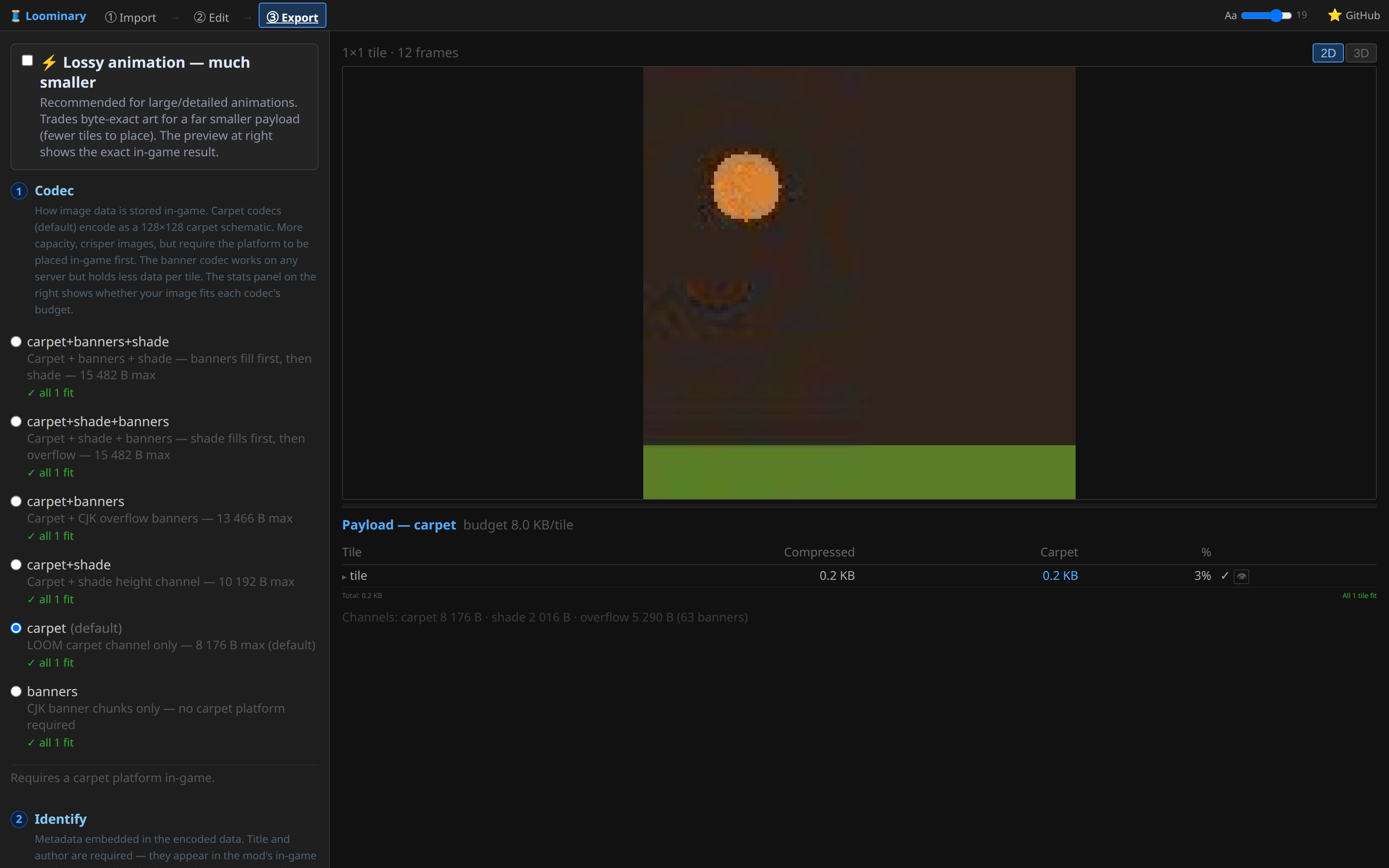Open the Loominary home link
This screenshot has height=868, width=1389.
pyautogui.click(x=49, y=16)
